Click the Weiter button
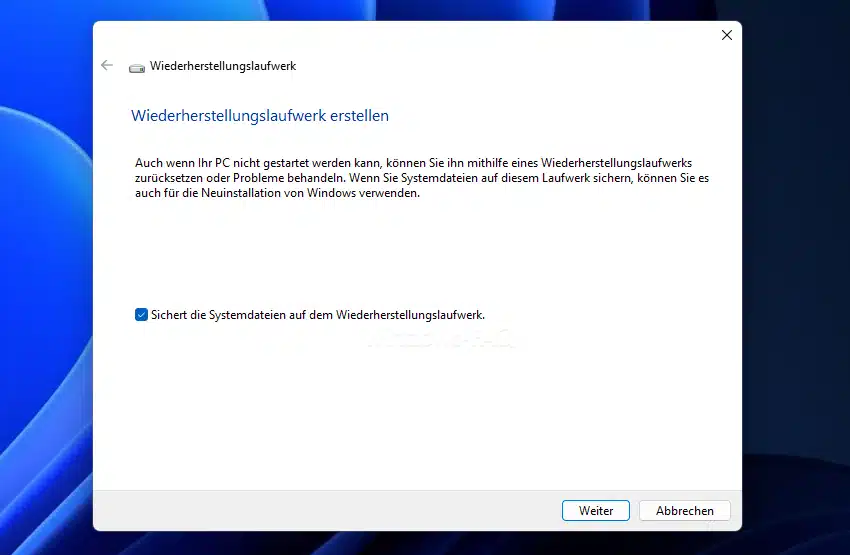The image size is (850, 555). point(596,511)
